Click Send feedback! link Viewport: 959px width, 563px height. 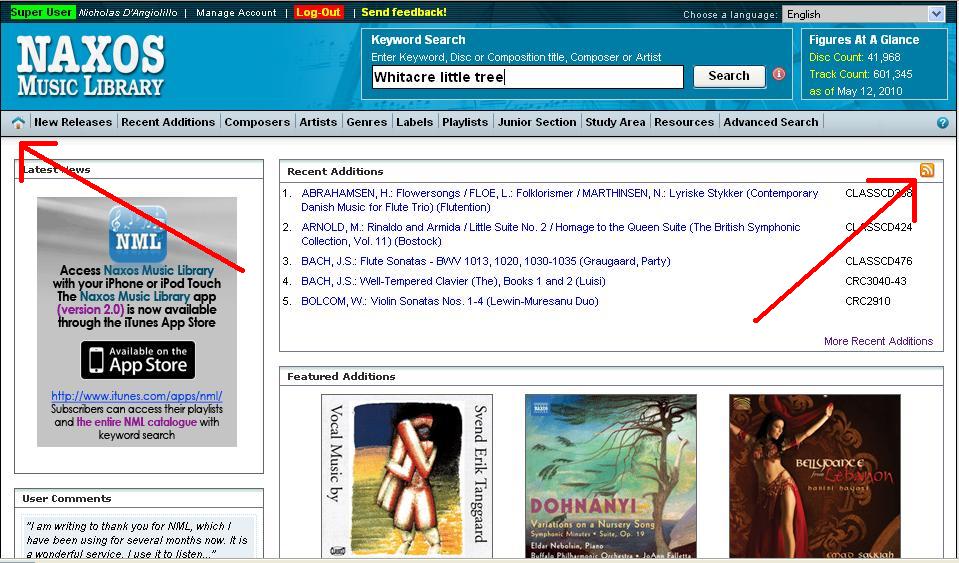click(x=404, y=12)
